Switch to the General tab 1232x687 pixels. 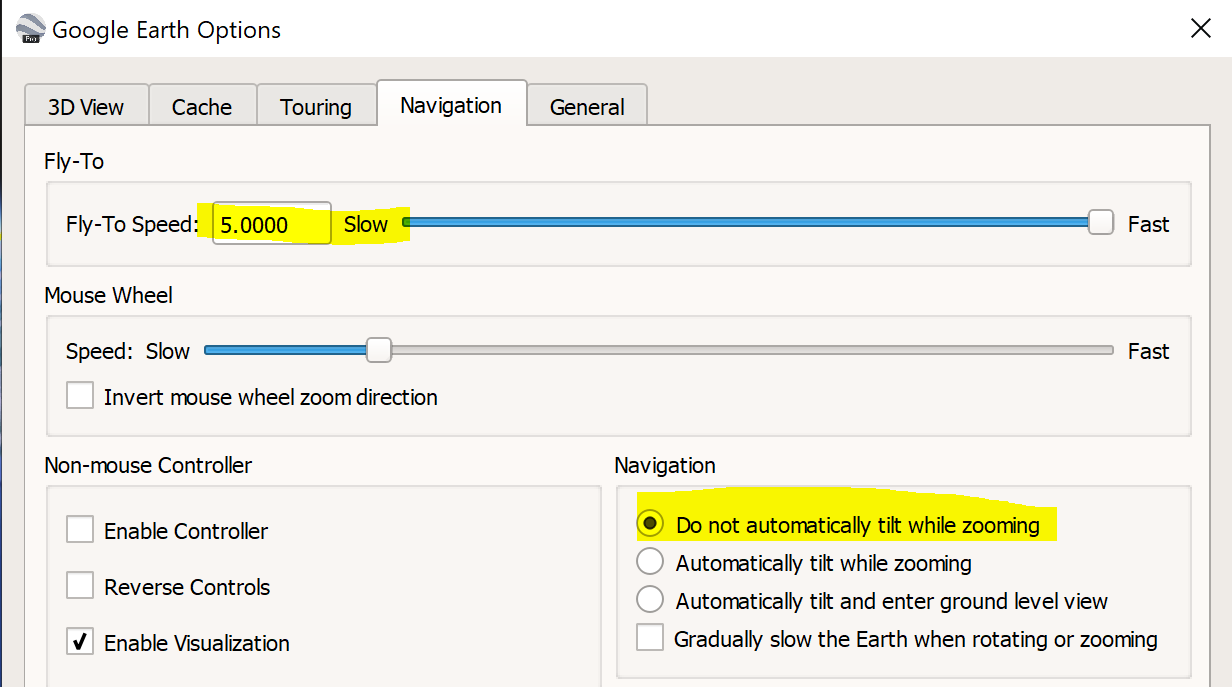click(587, 107)
